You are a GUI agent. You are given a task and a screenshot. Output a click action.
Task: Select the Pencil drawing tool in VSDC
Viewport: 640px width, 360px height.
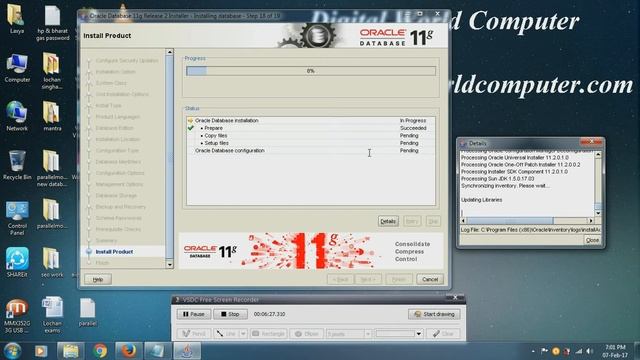pos(194,333)
